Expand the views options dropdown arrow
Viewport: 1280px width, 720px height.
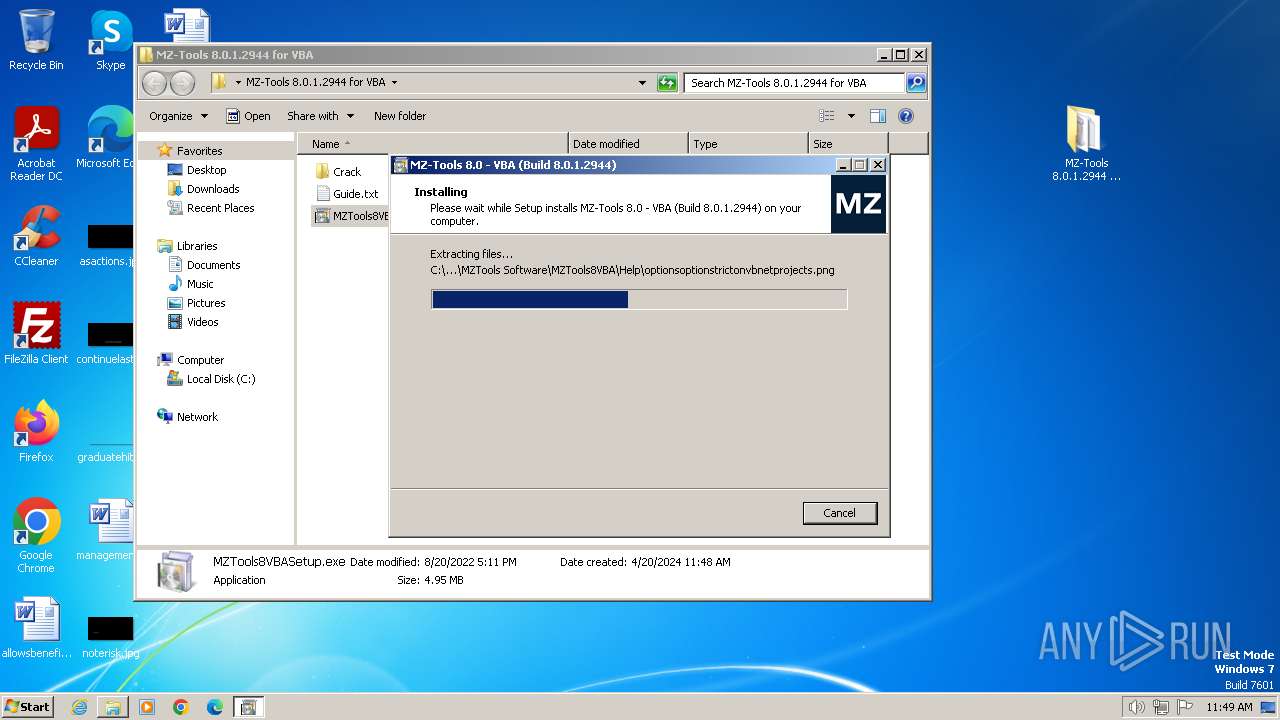(x=851, y=116)
